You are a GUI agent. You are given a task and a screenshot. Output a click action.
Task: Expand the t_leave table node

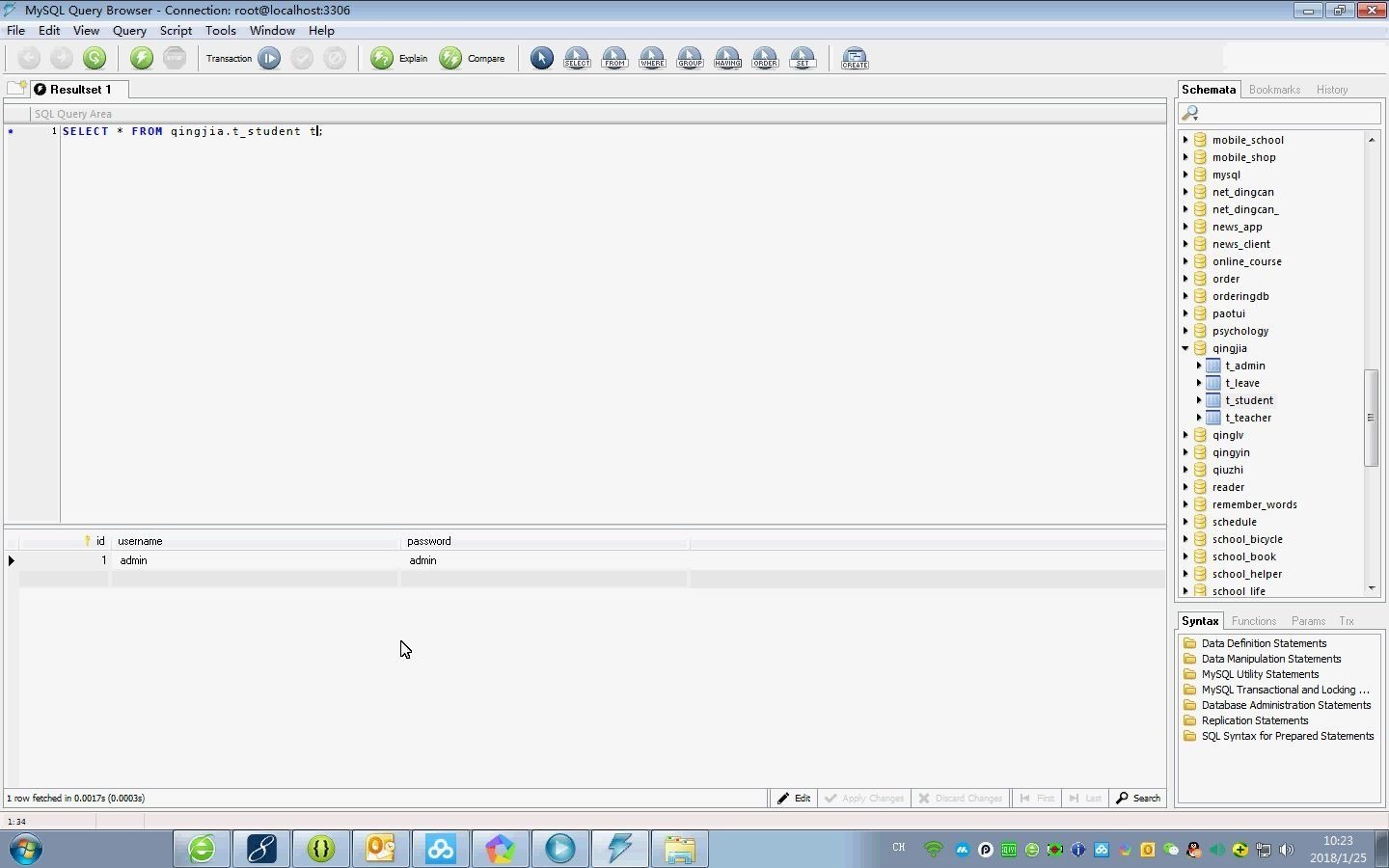click(x=1199, y=383)
